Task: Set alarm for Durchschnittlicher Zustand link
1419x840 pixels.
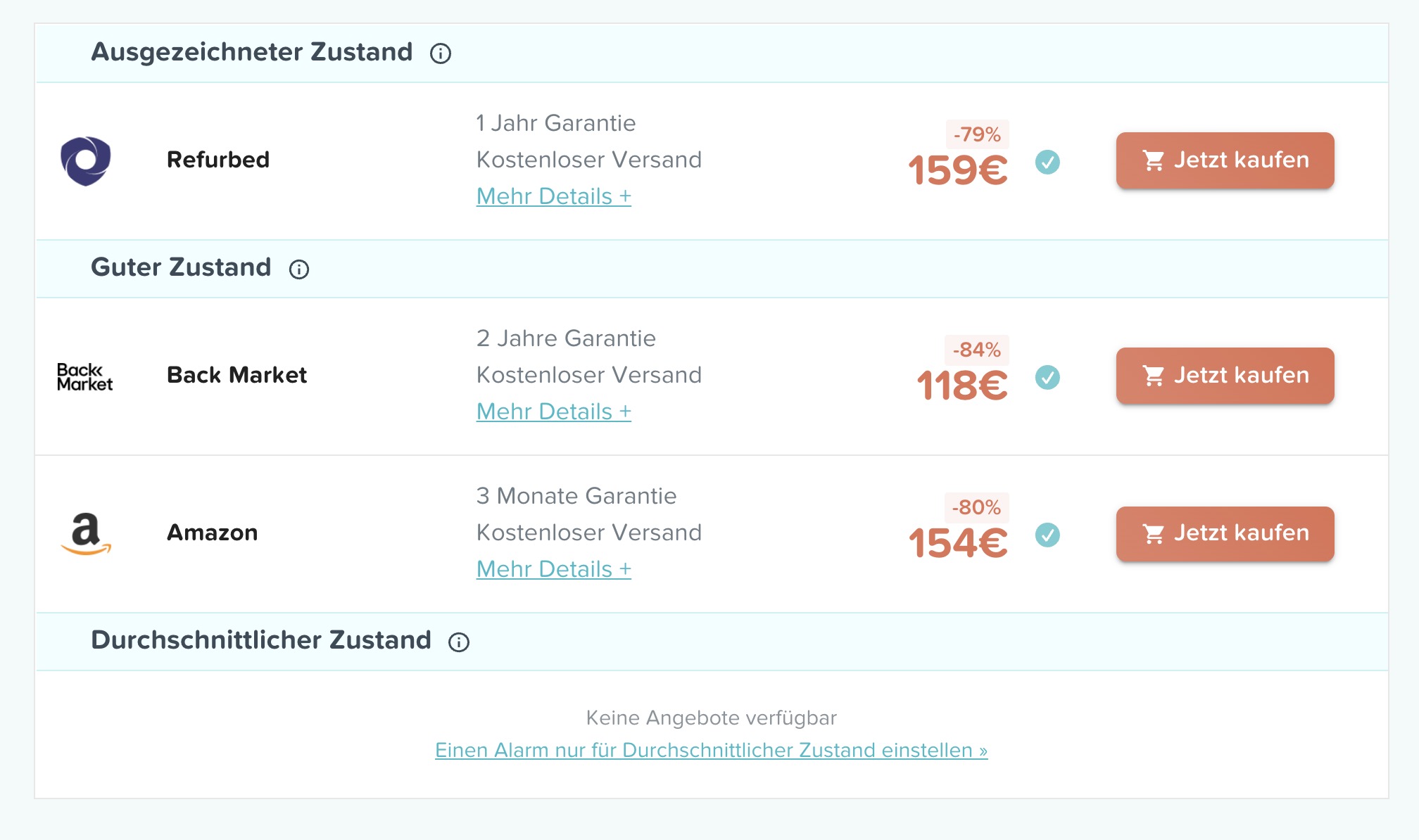Action: click(711, 751)
